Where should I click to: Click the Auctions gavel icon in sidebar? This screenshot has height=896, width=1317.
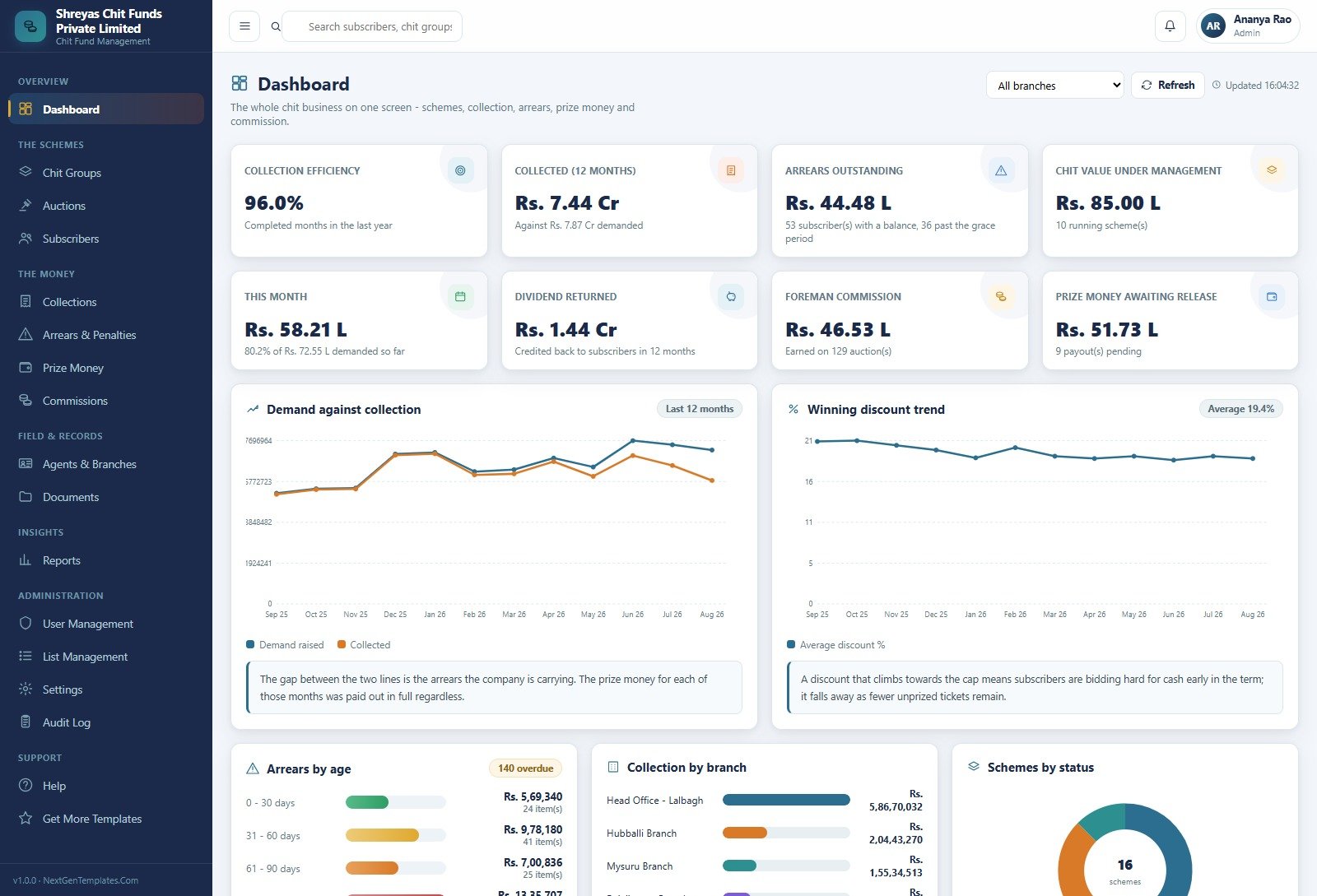[x=26, y=205]
